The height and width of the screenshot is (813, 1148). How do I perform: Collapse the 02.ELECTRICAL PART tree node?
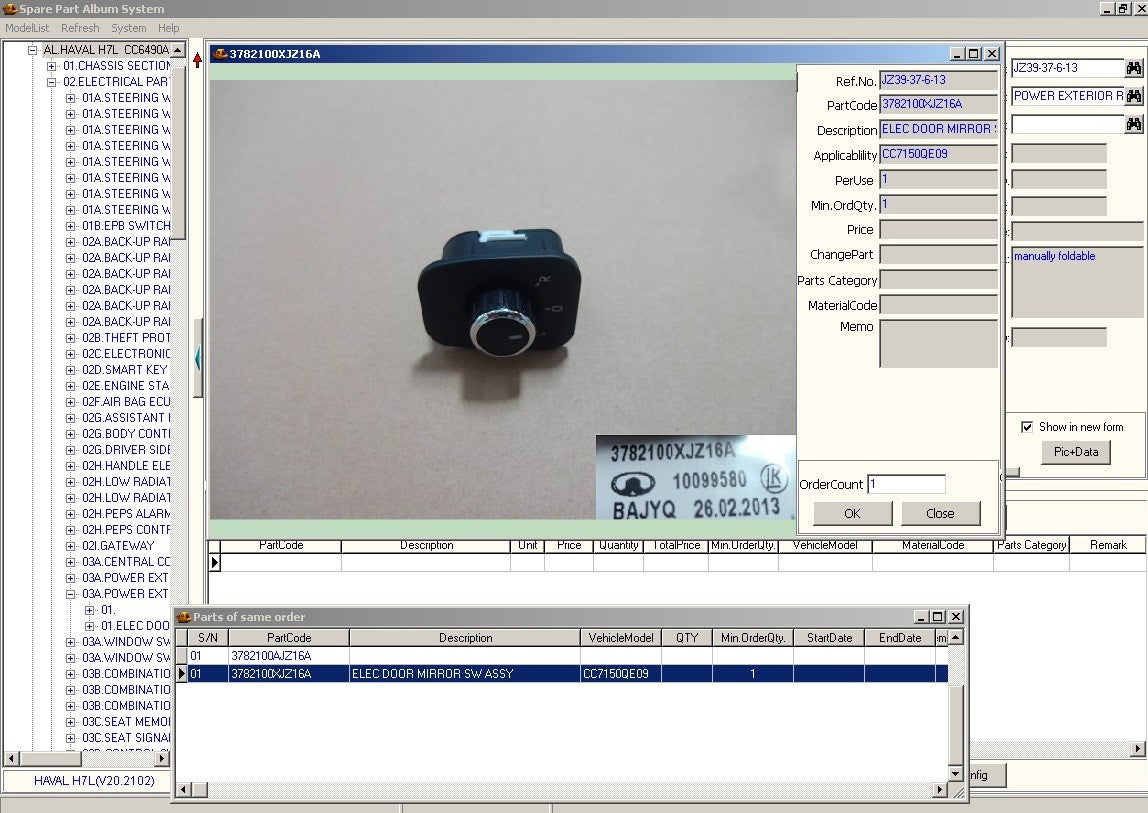[x=52, y=82]
